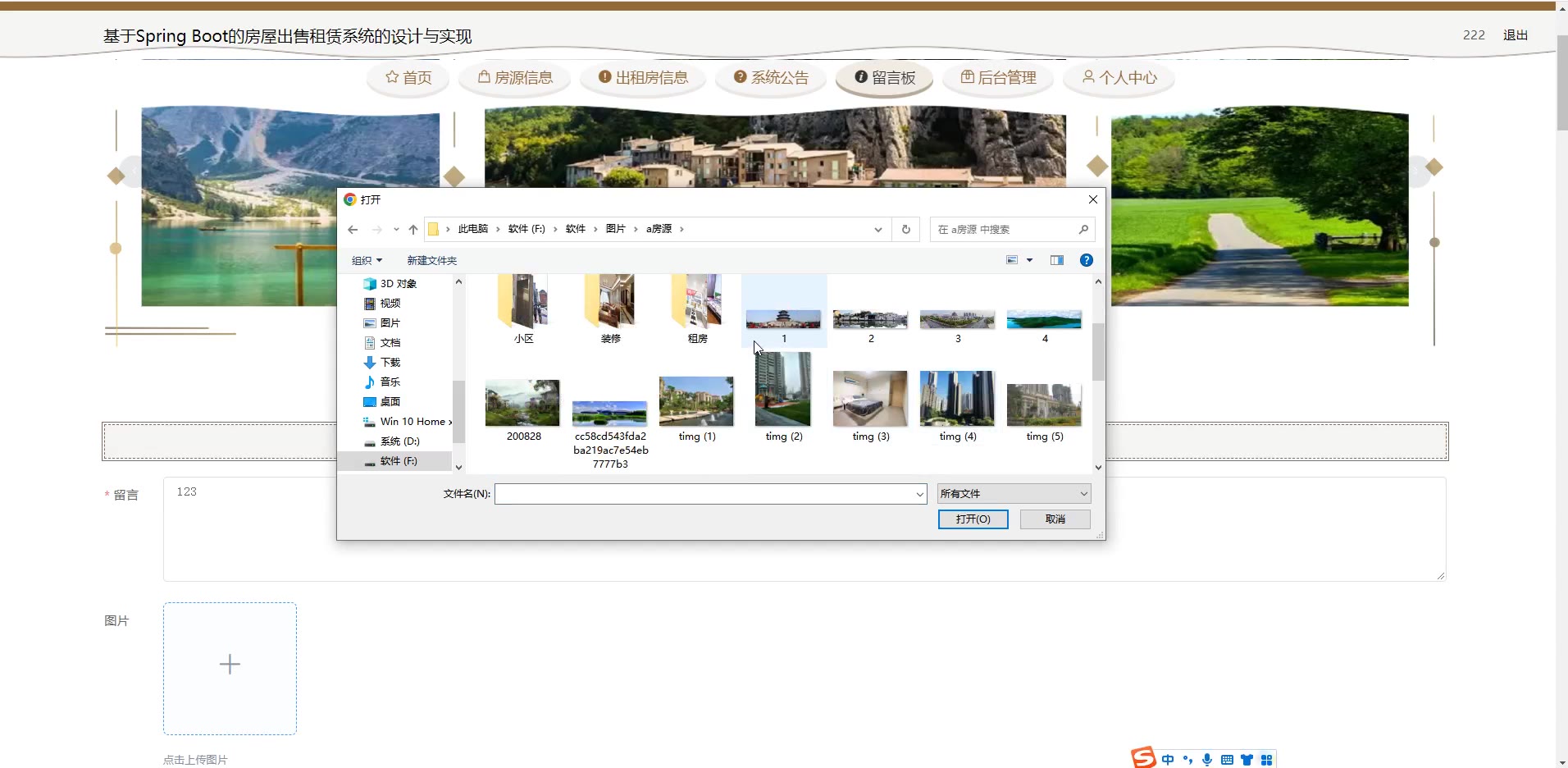Open 系统公告 navigation tab

coord(771,78)
